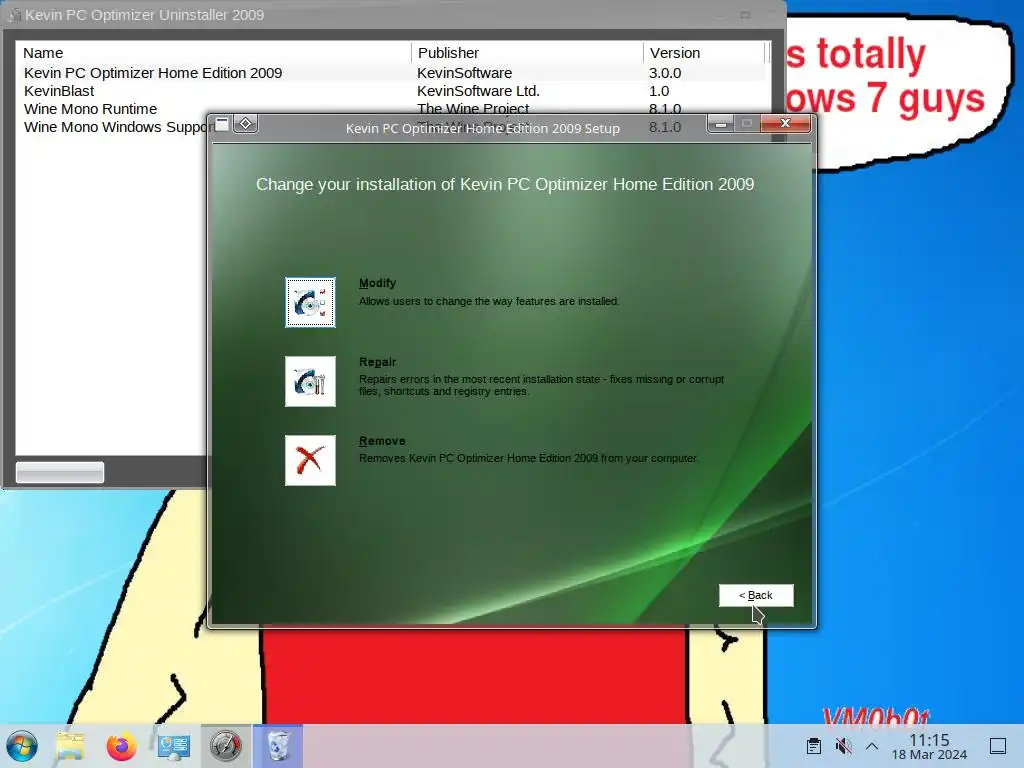This screenshot has width=1024, height=768.
Task: Click the grey button in Uninstaller window
Action: (59, 472)
